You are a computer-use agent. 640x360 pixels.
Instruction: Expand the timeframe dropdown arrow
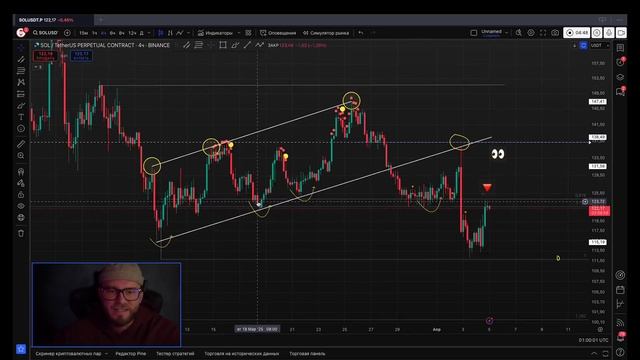(x=149, y=33)
